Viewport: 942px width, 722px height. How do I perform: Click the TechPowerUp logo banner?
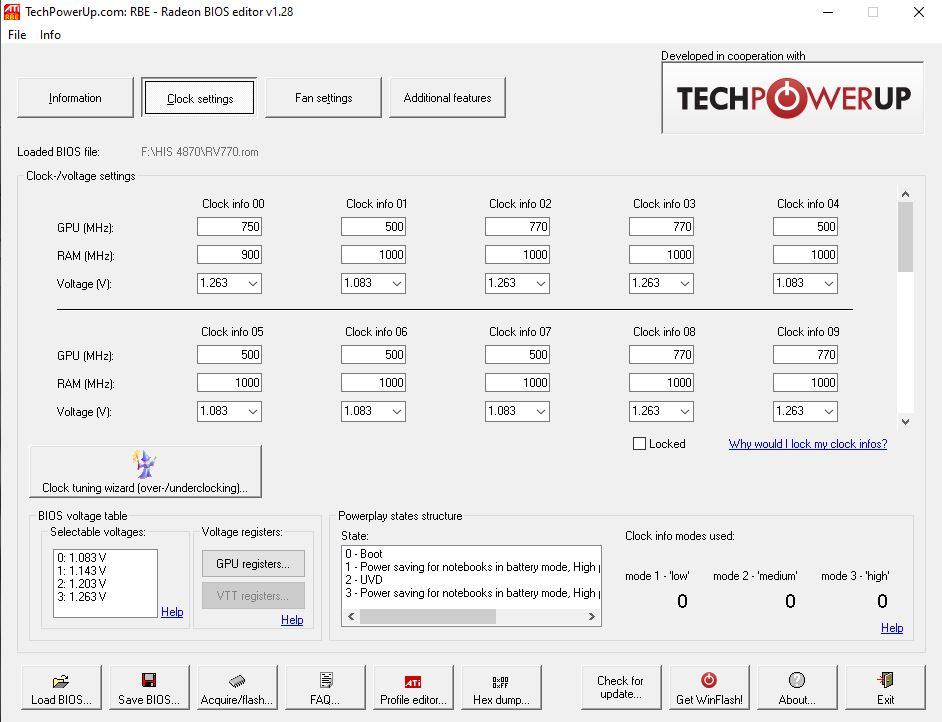point(792,97)
